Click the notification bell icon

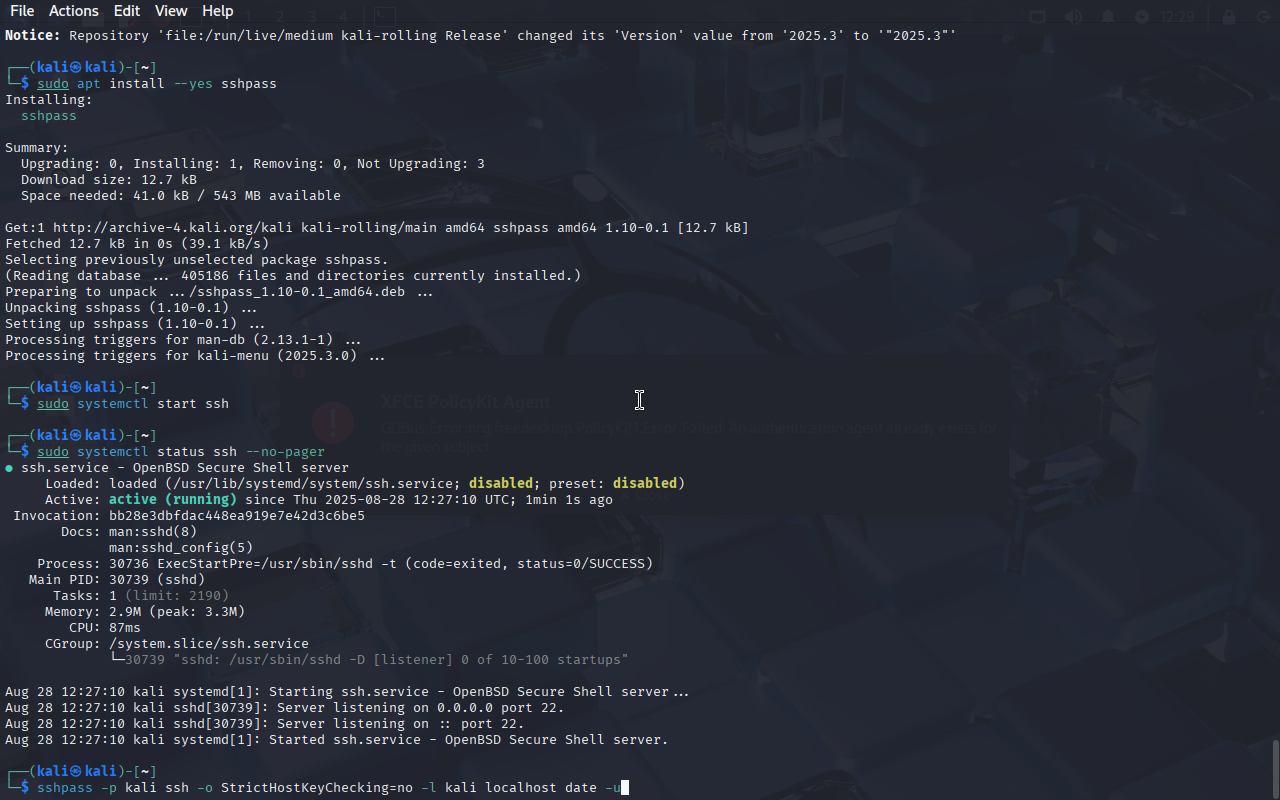1108,17
